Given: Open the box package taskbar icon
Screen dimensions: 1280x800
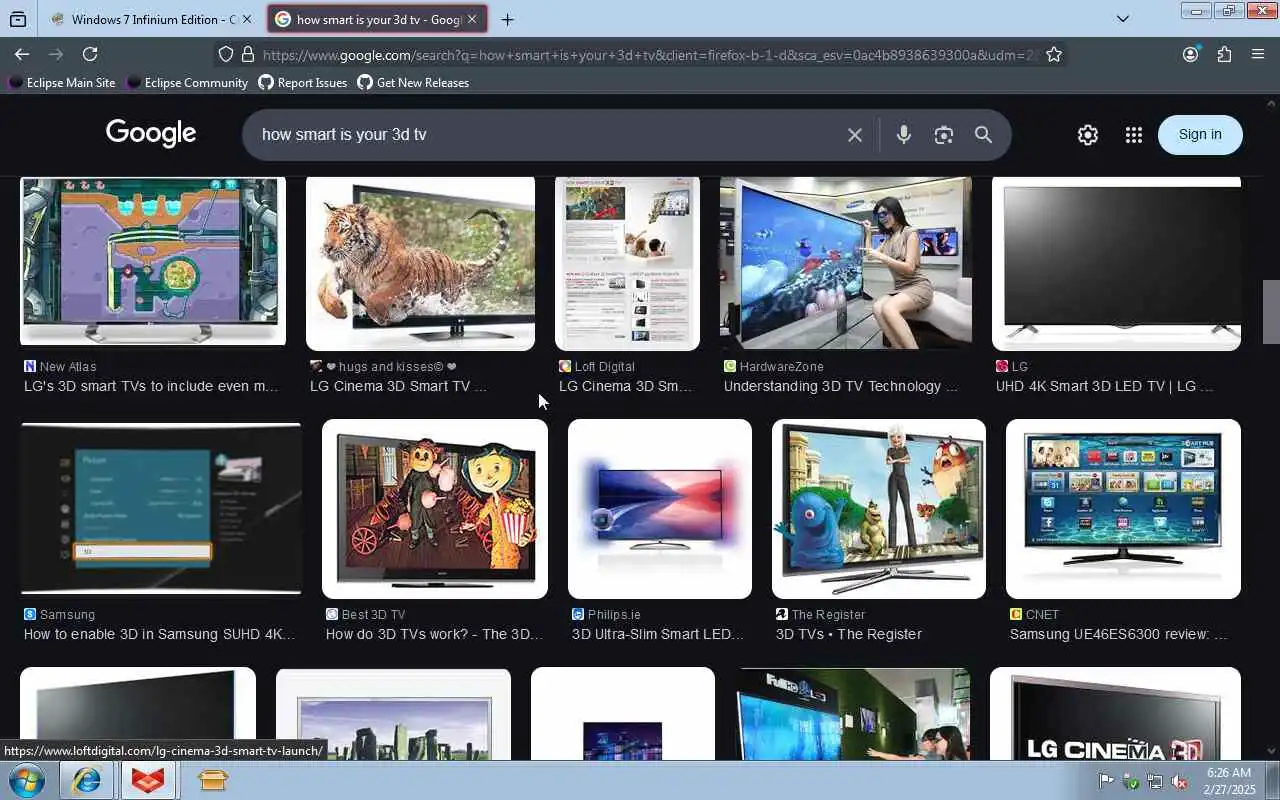Looking at the screenshot, I should click(212, 781).
